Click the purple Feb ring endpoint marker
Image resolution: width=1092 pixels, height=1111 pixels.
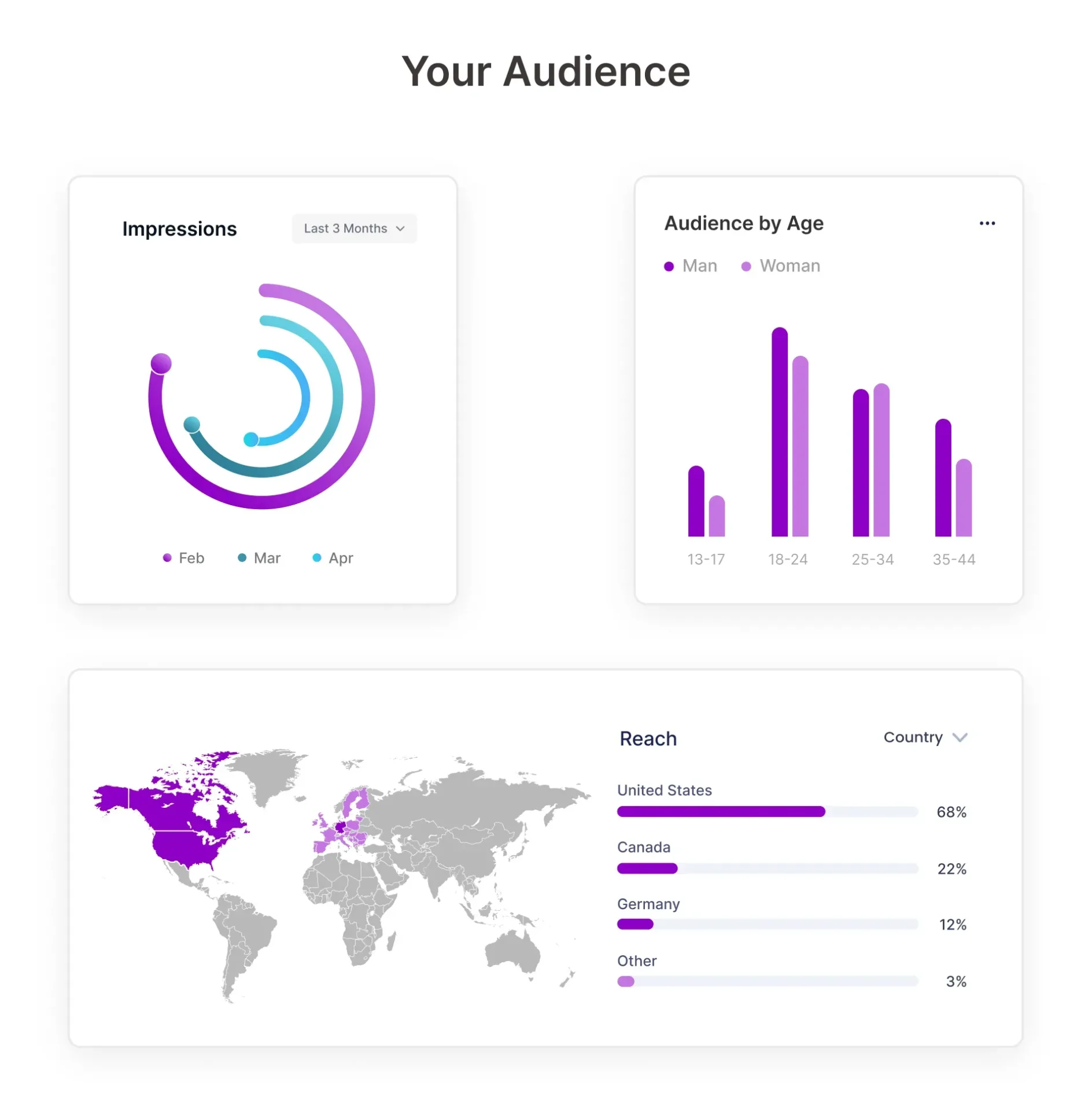pyautogui.click(x=161, y=364)
